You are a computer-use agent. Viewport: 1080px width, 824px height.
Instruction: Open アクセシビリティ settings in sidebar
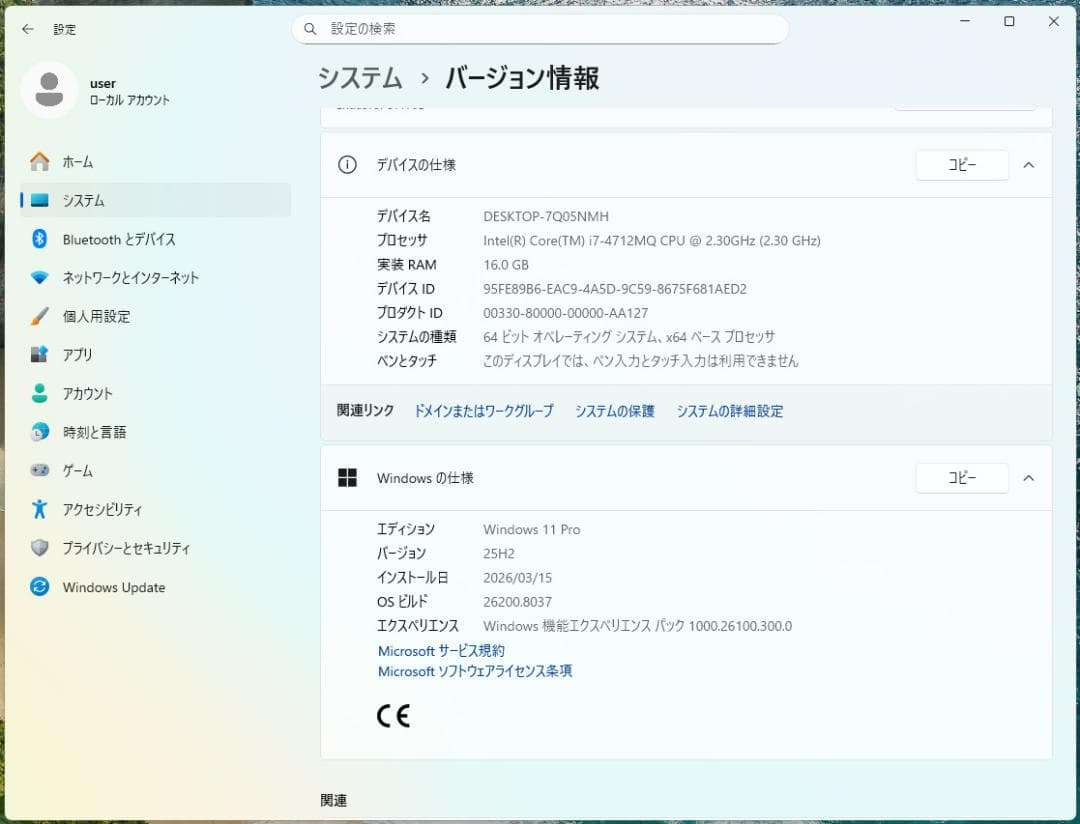[x=155, y=509]
